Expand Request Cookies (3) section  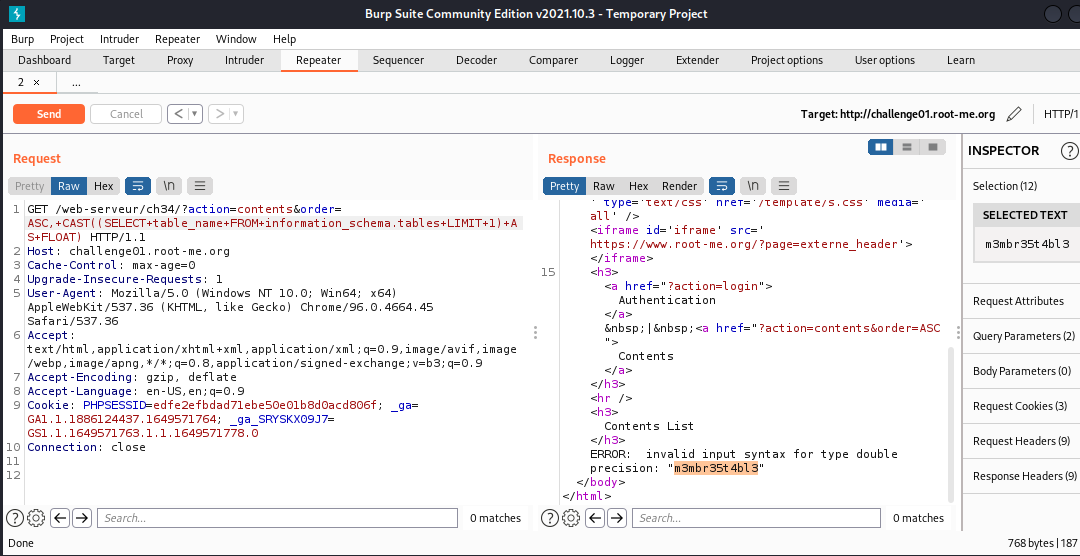point(1021,406)
